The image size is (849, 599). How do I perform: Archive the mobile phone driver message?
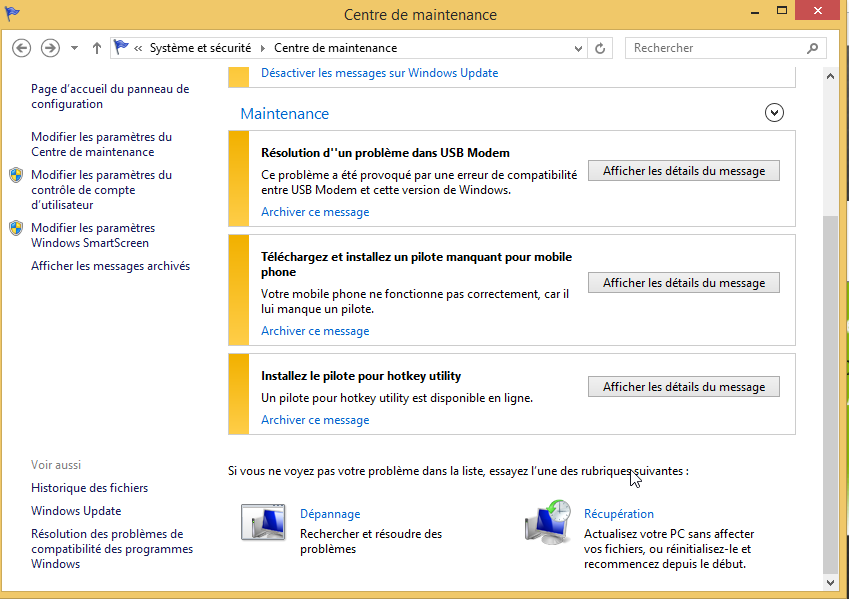point(315,331)
